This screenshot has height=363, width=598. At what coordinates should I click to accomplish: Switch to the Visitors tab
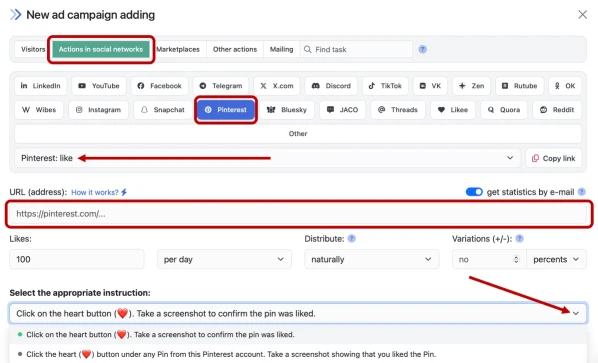click(x=33, y=49)
